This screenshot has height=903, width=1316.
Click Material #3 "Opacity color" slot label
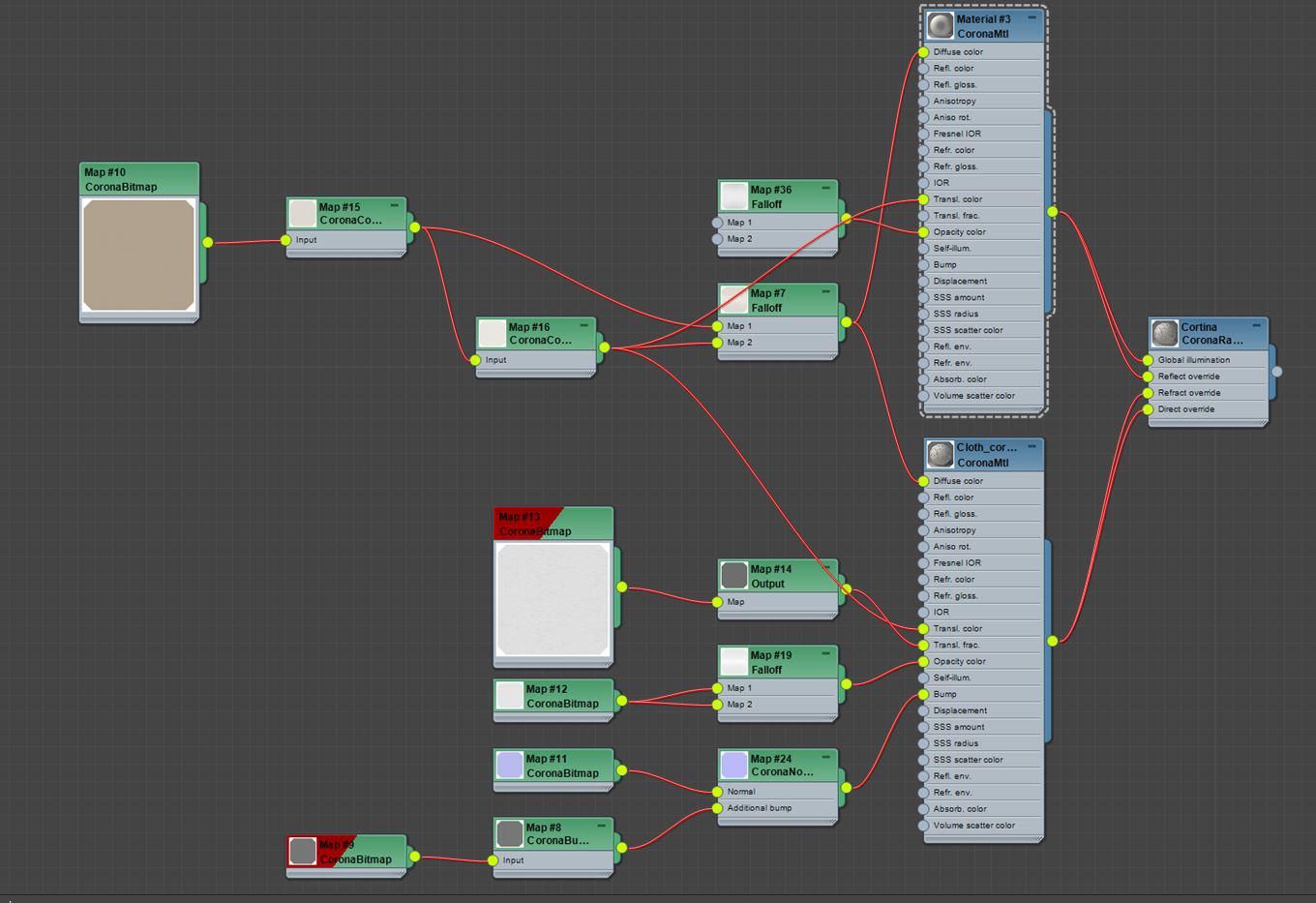pos(960,232)
